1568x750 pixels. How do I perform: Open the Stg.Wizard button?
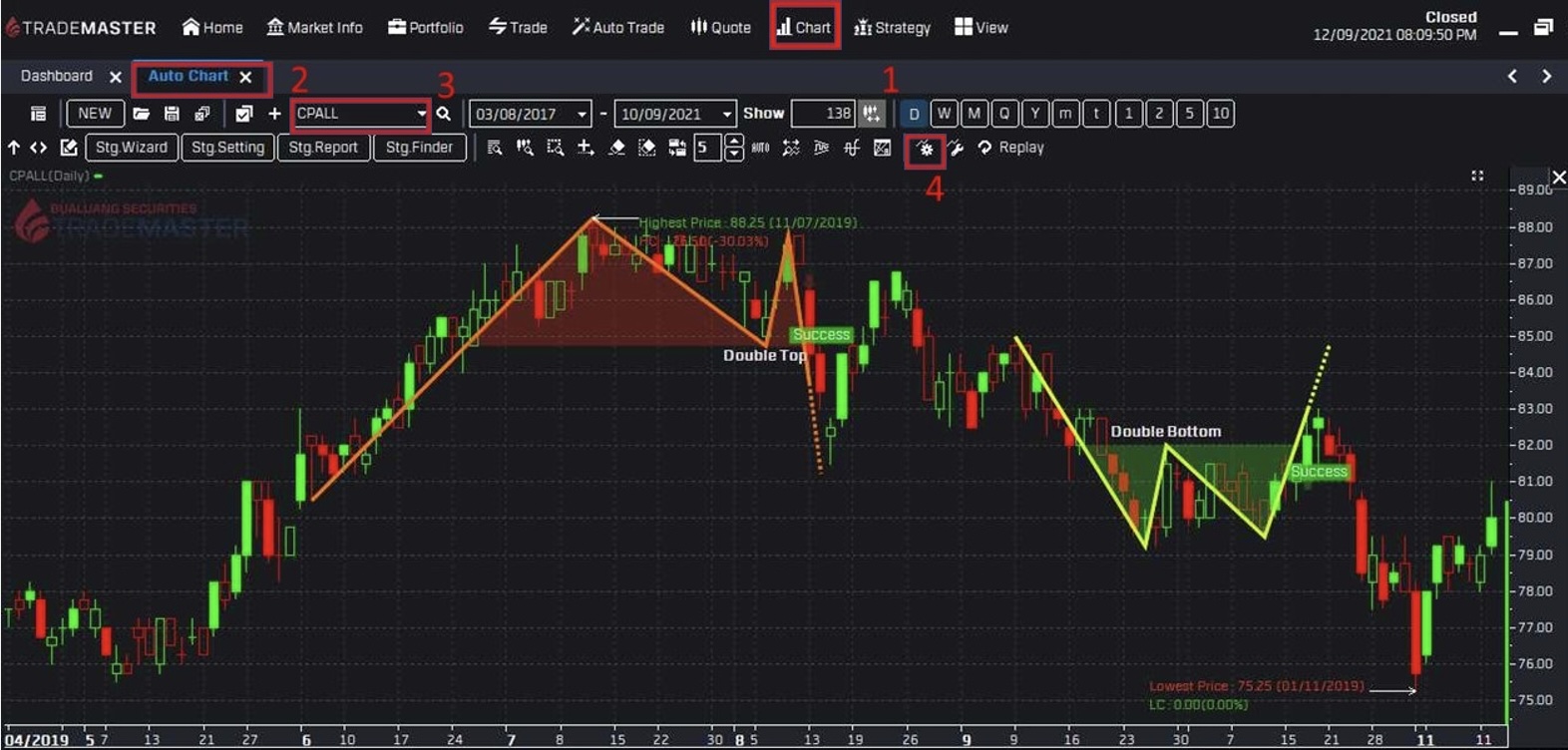click(x=132, y=148)
